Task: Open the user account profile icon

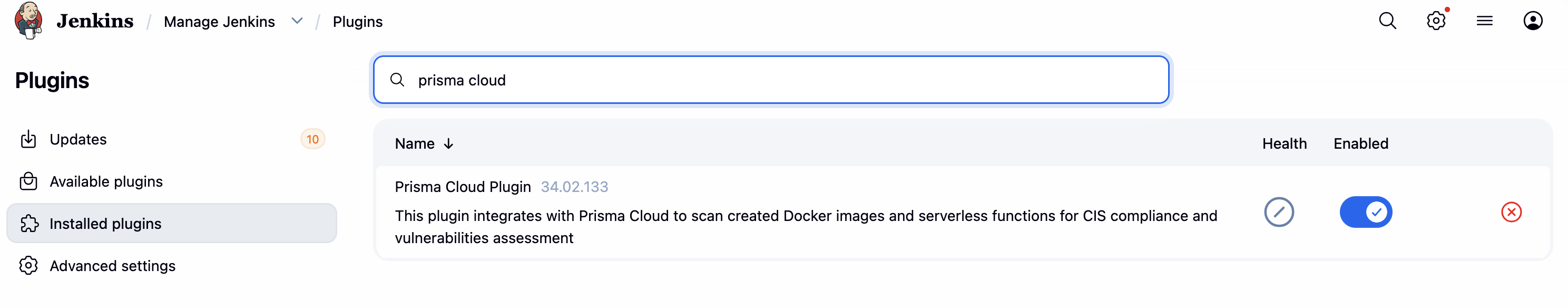Action: [x=1532, y=21]
